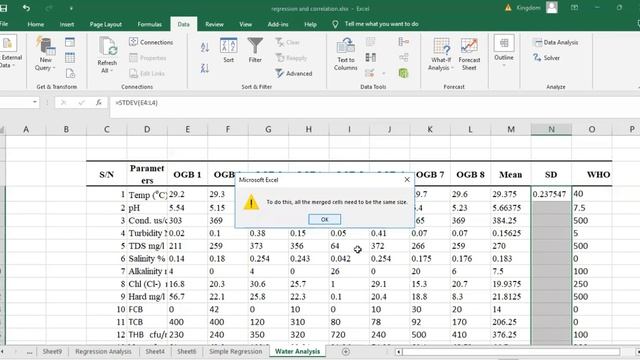This screenshot has width=640, height=360.
Task: Open the Home ribbon tab
Action: 36,24
